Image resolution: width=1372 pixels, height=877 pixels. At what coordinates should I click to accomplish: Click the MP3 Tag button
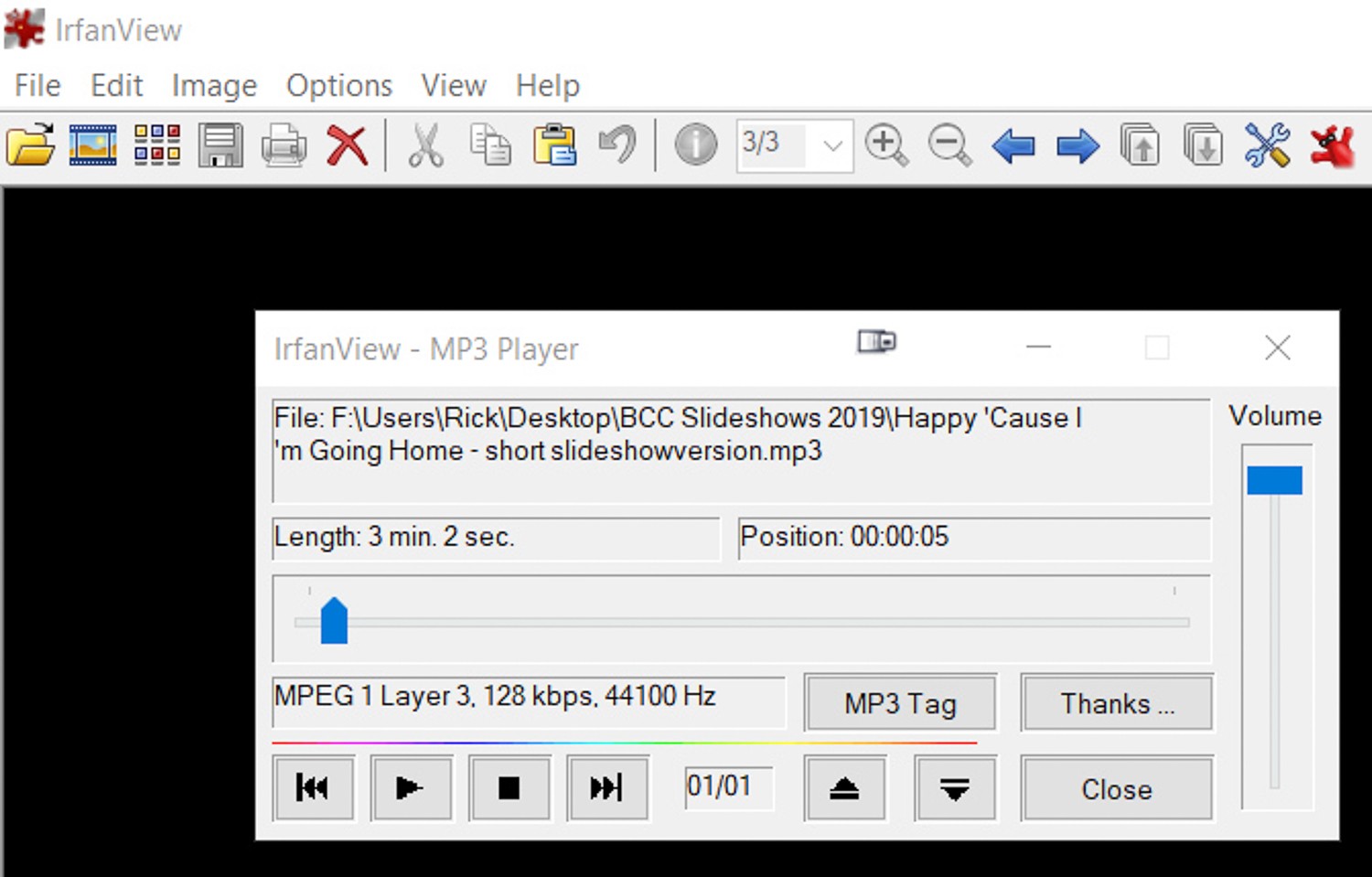click(x=900, y=703)
